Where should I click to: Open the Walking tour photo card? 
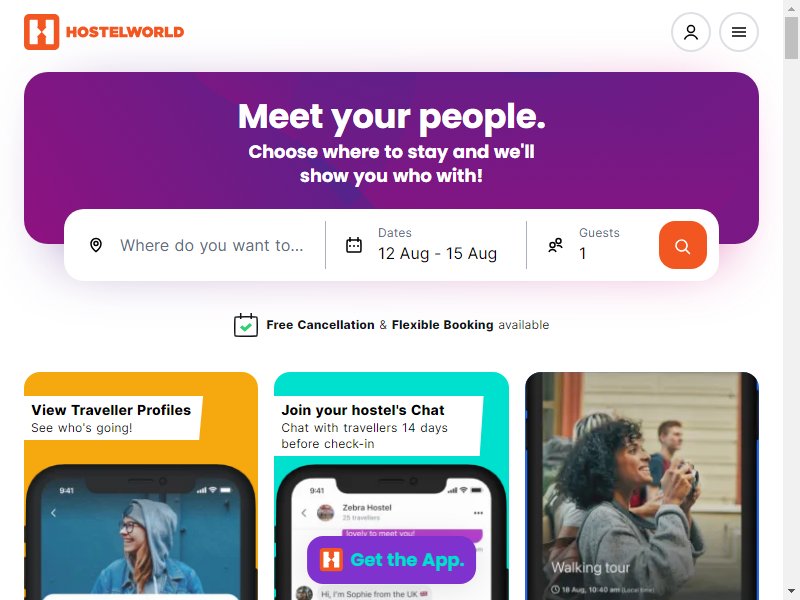pos(642,486)
